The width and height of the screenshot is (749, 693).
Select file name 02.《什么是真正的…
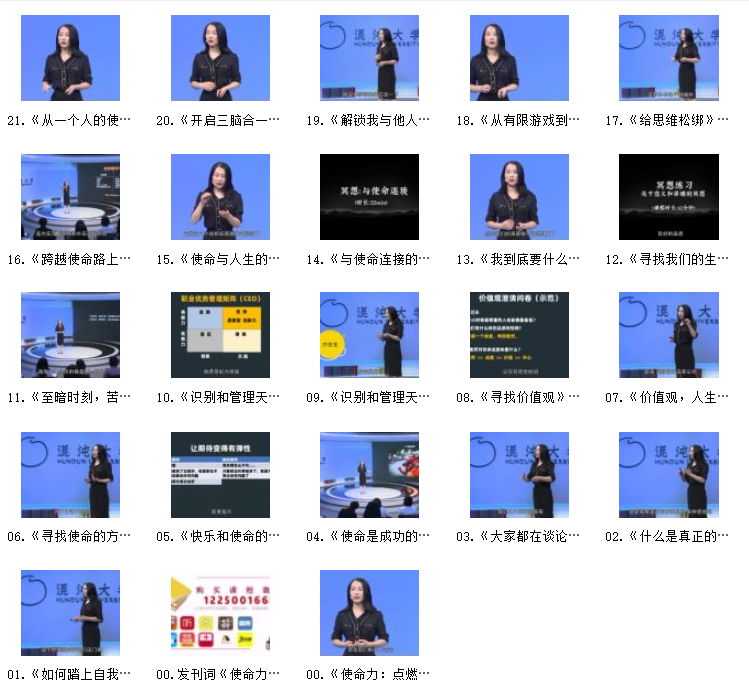(x=667, y=536)
